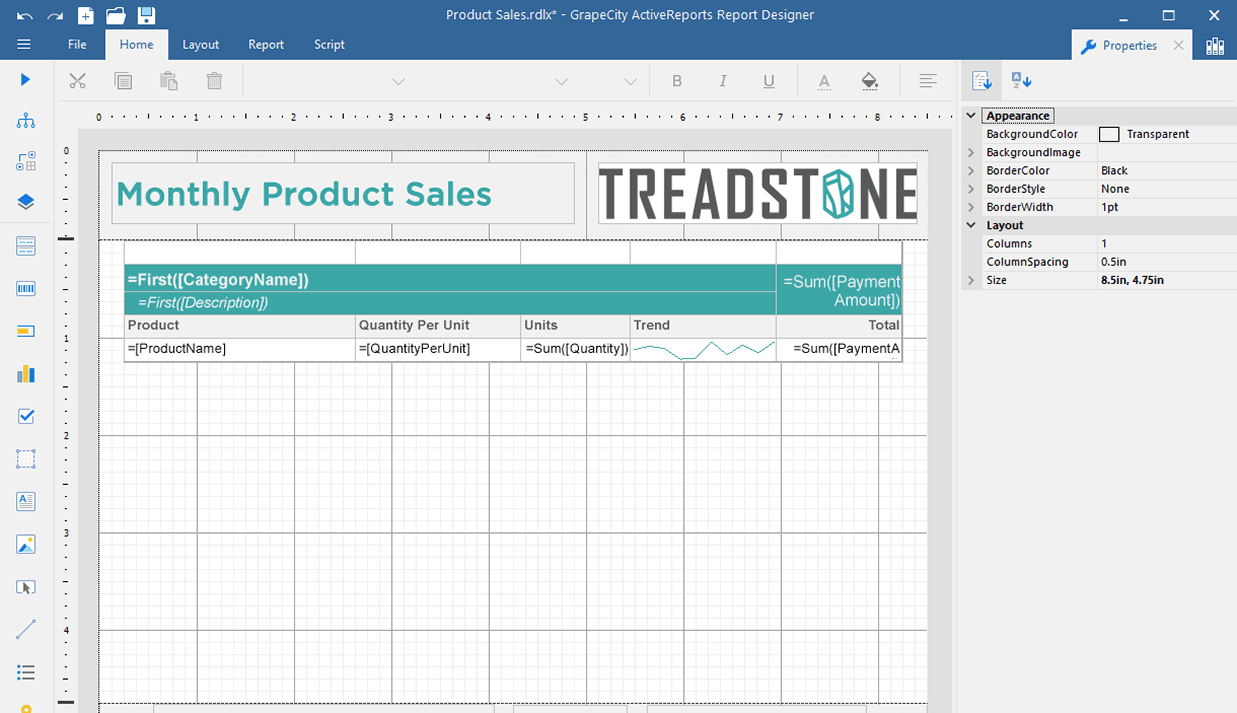Open a report with the folder icon

click(x=116, y=15)
